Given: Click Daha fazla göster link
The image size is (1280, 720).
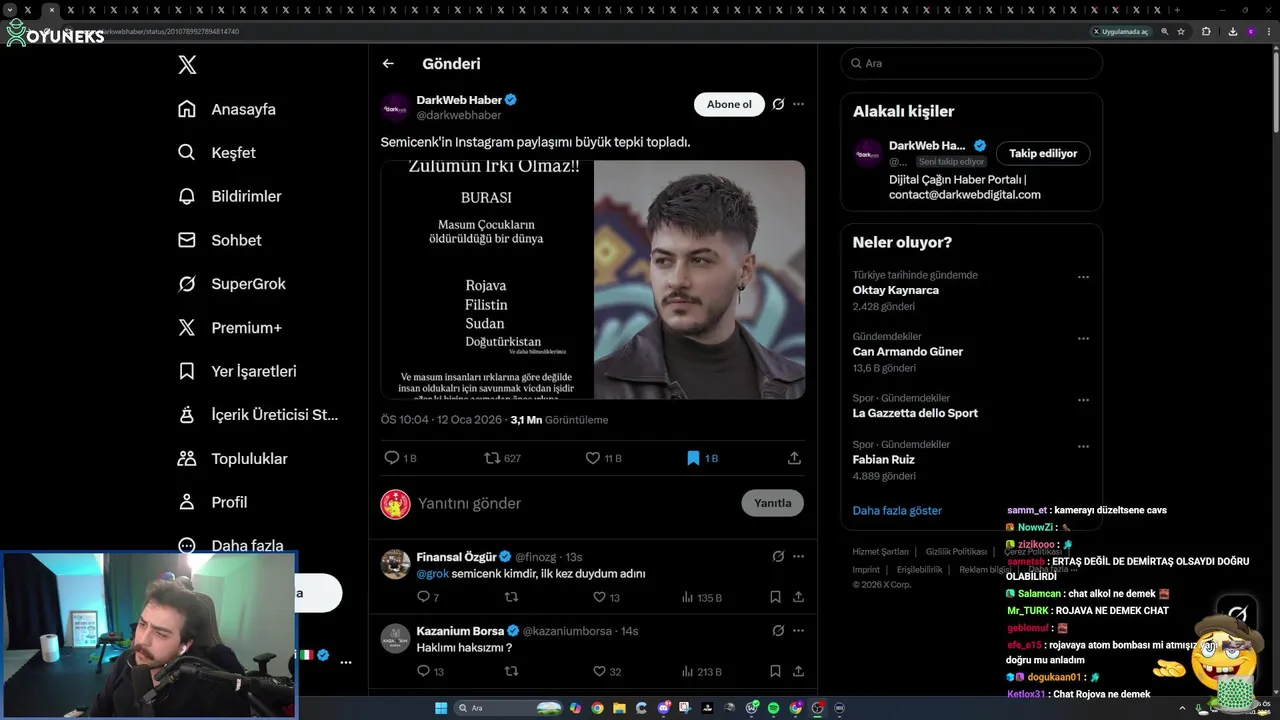Looking at the screenshot, I should click(x=897, y=510).
